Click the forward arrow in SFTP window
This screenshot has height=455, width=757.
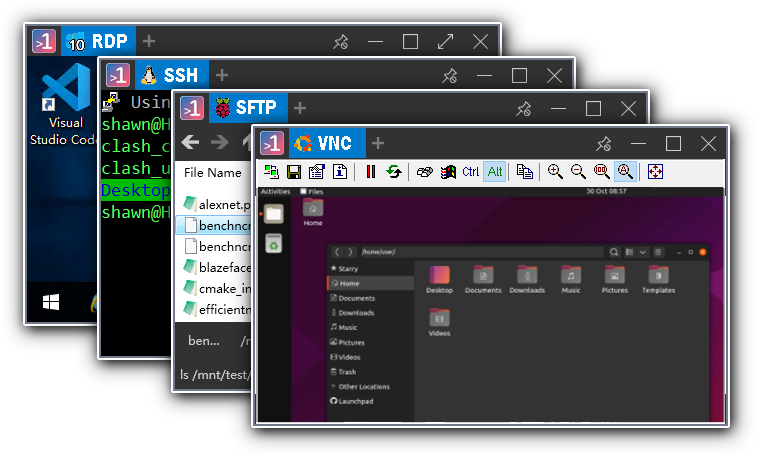tap(220, 142)
